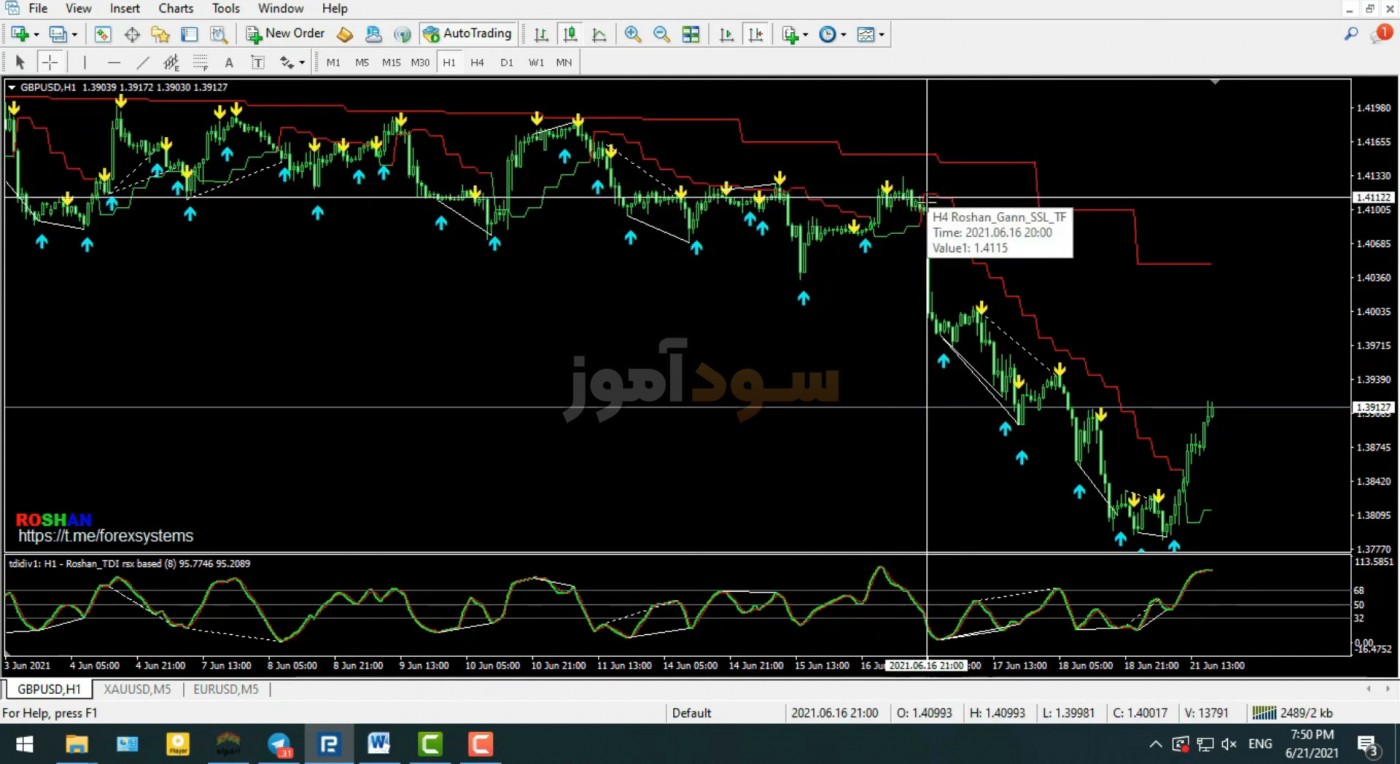Toggle the Data Window icon
Screen dimensions: 1400x764
click(132, 34)
